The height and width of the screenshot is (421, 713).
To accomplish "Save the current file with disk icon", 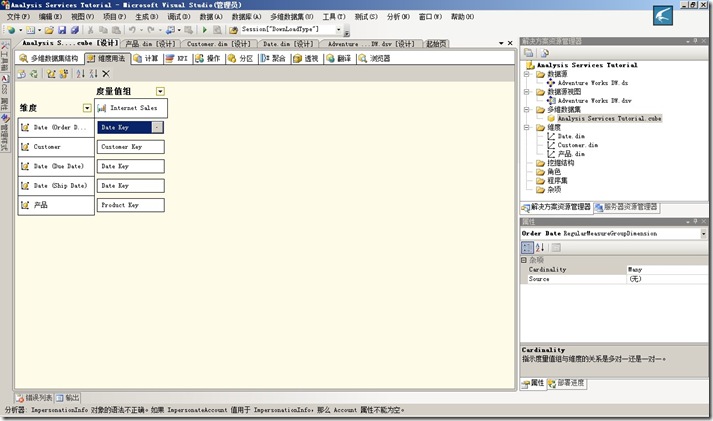I will [62, 30].
